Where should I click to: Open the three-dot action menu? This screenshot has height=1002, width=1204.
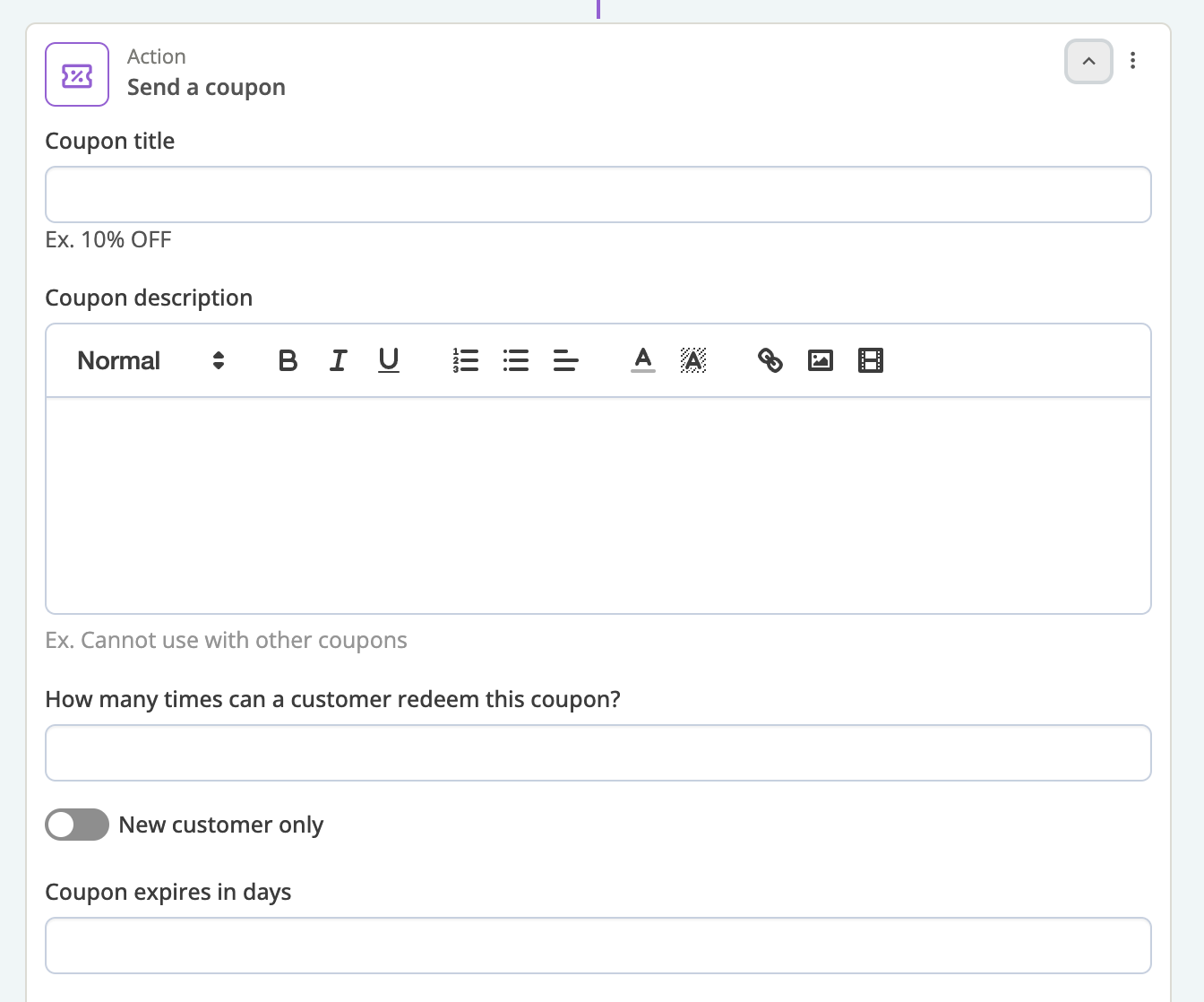1133,61
